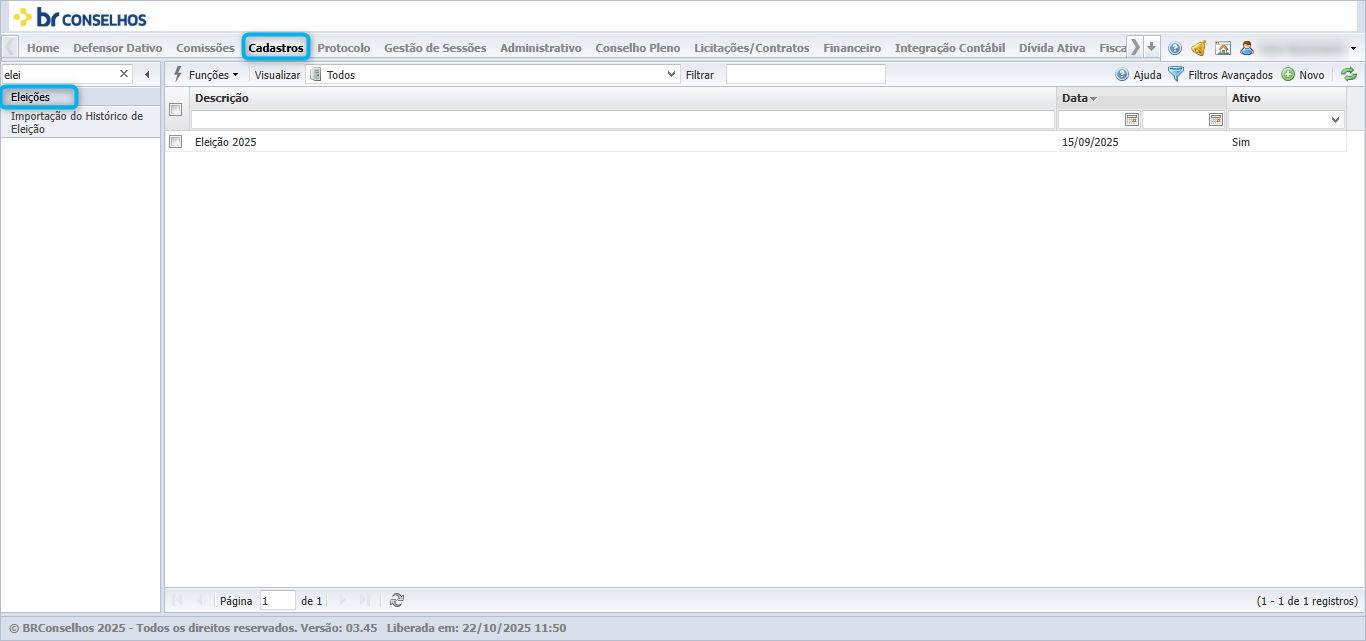Screen dimensions: 1366x641
Task: Open the module list down-arrow button
Action: [x=1152, y=47]
